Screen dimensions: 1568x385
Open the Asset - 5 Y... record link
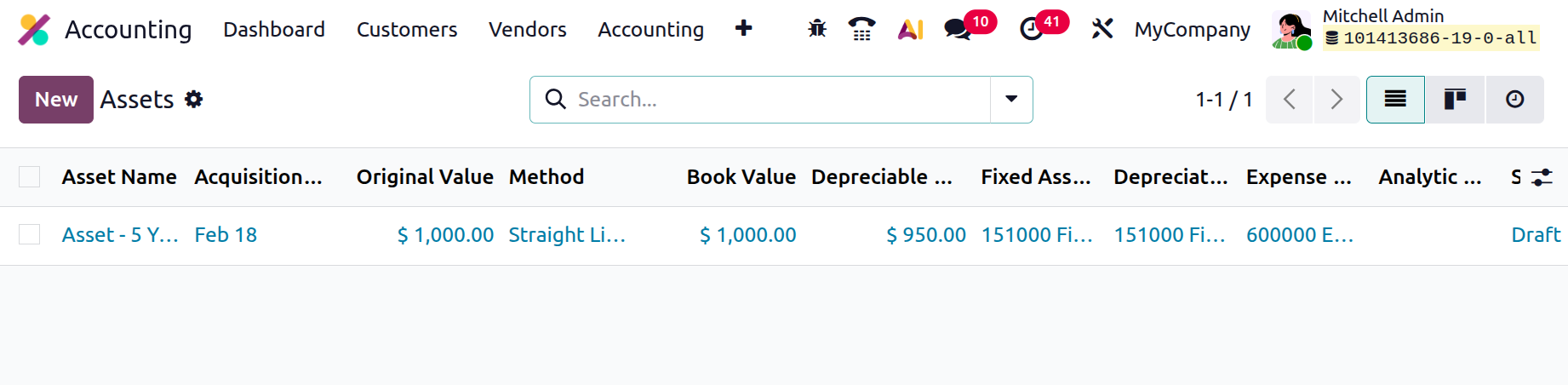pyautogui.click(x=120, y=235)
